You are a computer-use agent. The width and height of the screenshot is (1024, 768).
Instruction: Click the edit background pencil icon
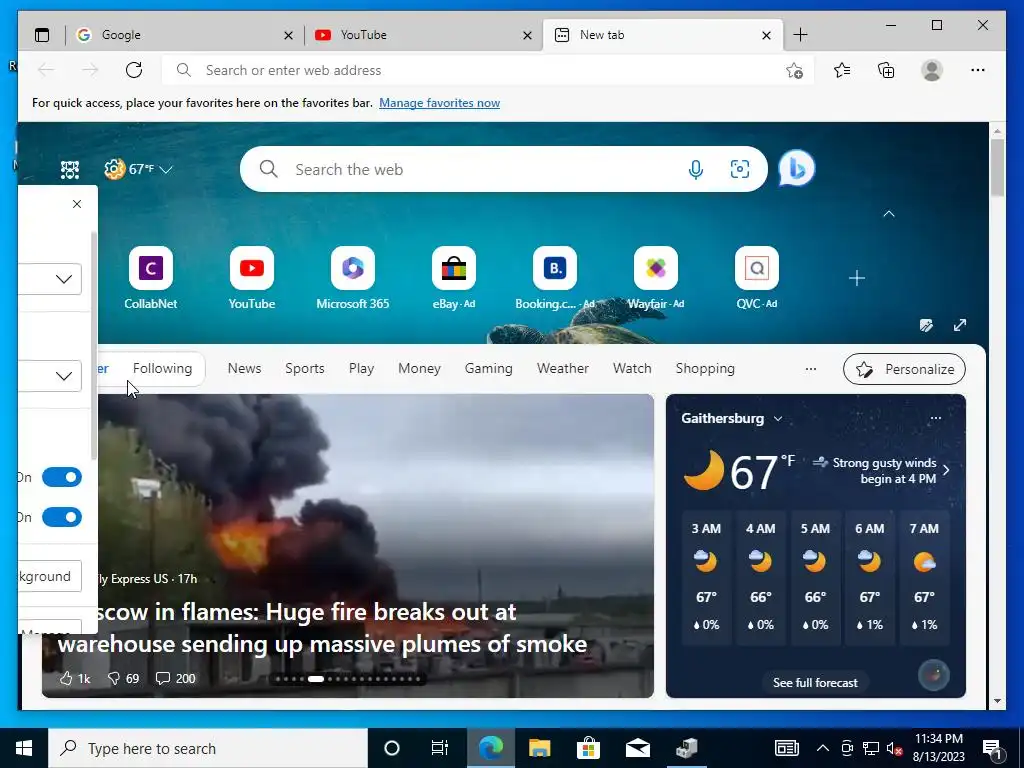[926, 325]
